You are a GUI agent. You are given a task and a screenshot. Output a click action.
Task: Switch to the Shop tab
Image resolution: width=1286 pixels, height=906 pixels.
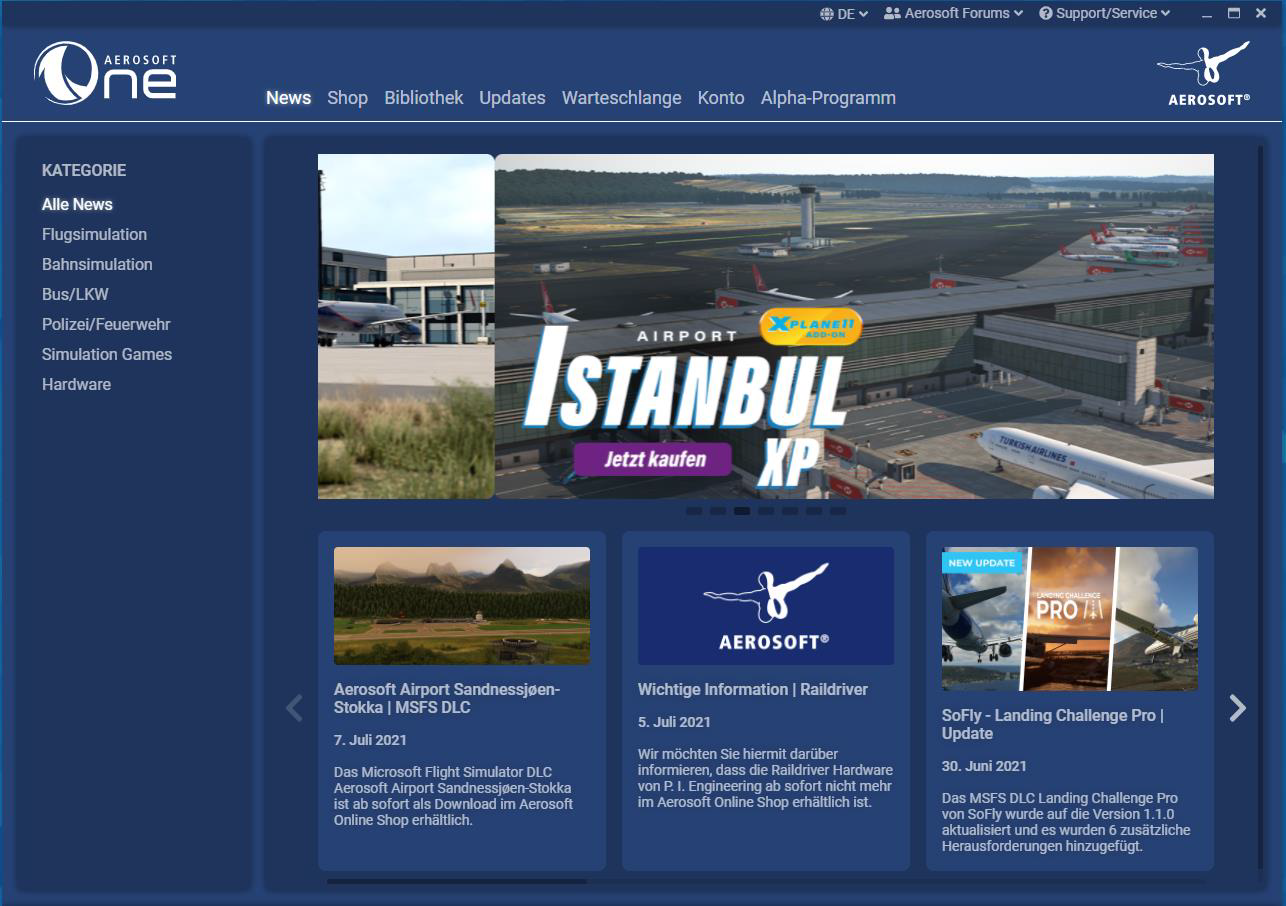pyautogui.click(x=347, y=98)
